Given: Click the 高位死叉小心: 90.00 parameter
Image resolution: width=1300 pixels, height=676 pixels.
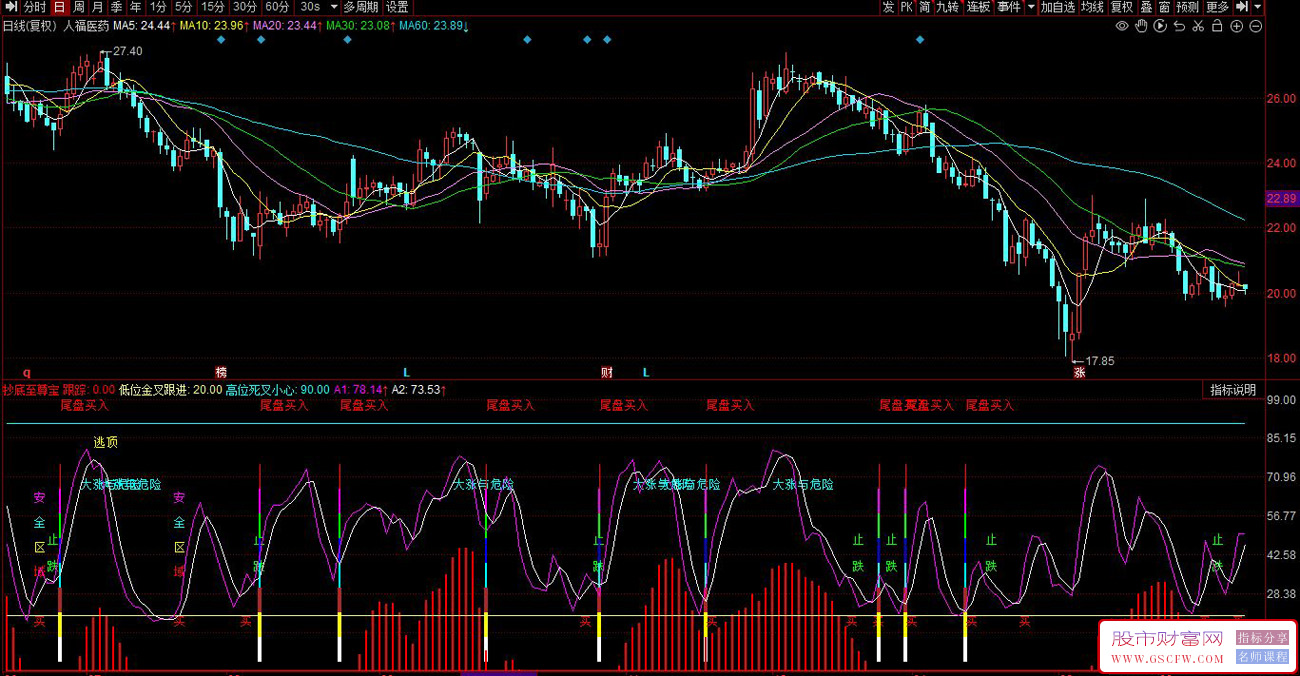Looking at the screenshot, I should coord(278,390).
